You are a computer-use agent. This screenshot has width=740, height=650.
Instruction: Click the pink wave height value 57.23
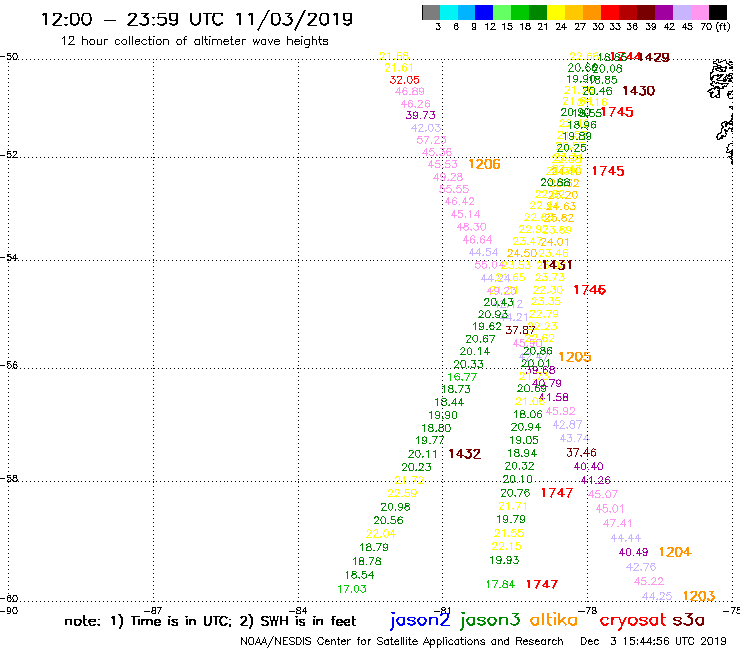(431, 140)
